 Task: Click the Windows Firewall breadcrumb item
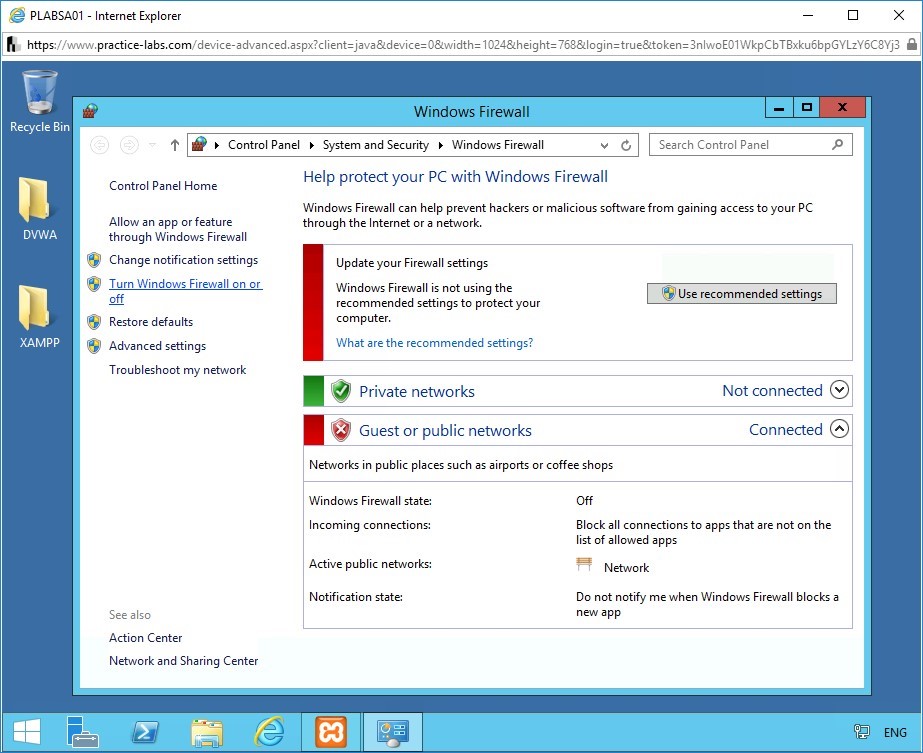coord(497,145)
